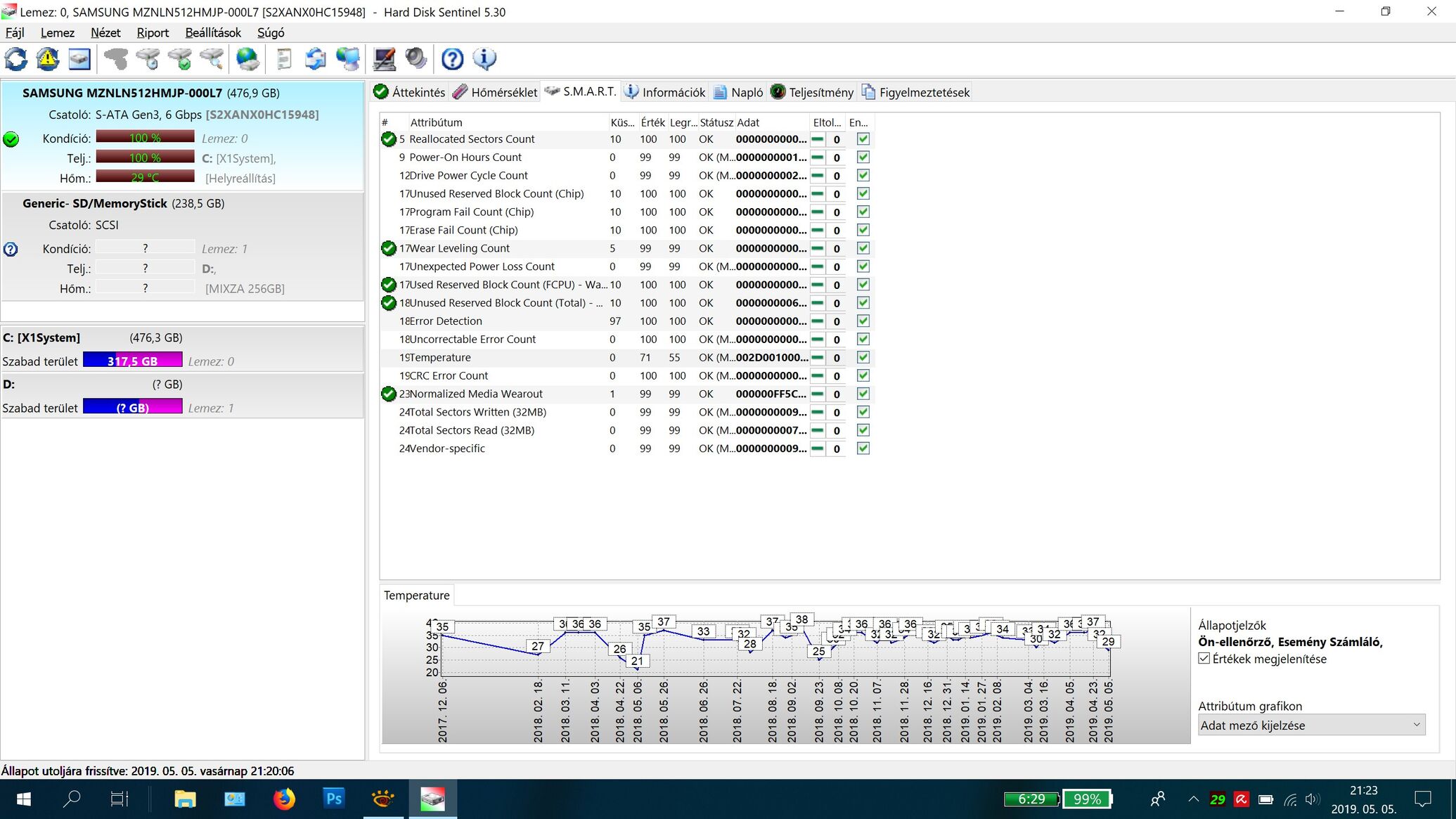Uncheck Értékek megjelenítése checkbox
This screenshot has height=819, width=1456.
1204,659
